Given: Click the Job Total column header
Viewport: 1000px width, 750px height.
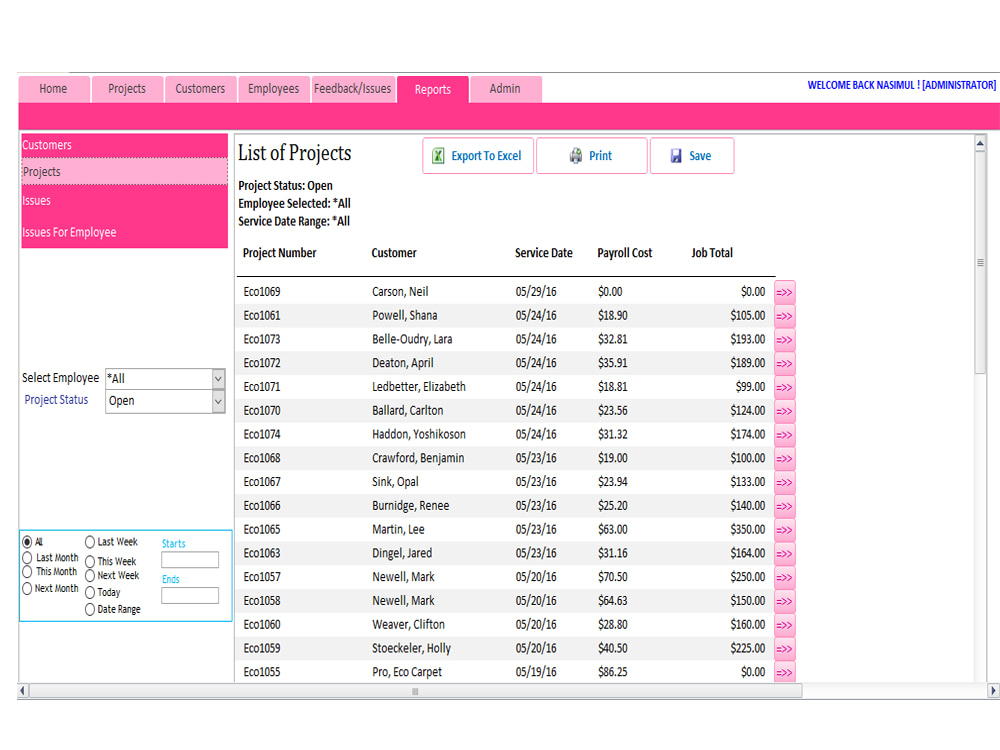Looking at the screenshot, I should point(712,253).
